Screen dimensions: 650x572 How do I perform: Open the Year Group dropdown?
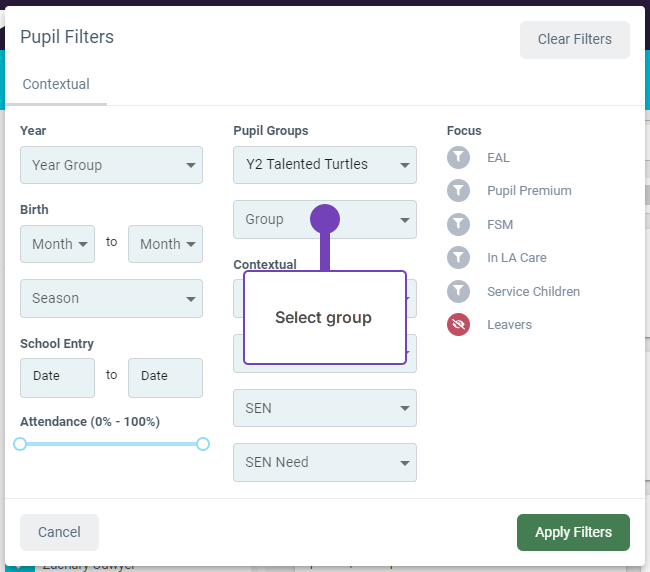click(111, 165)
